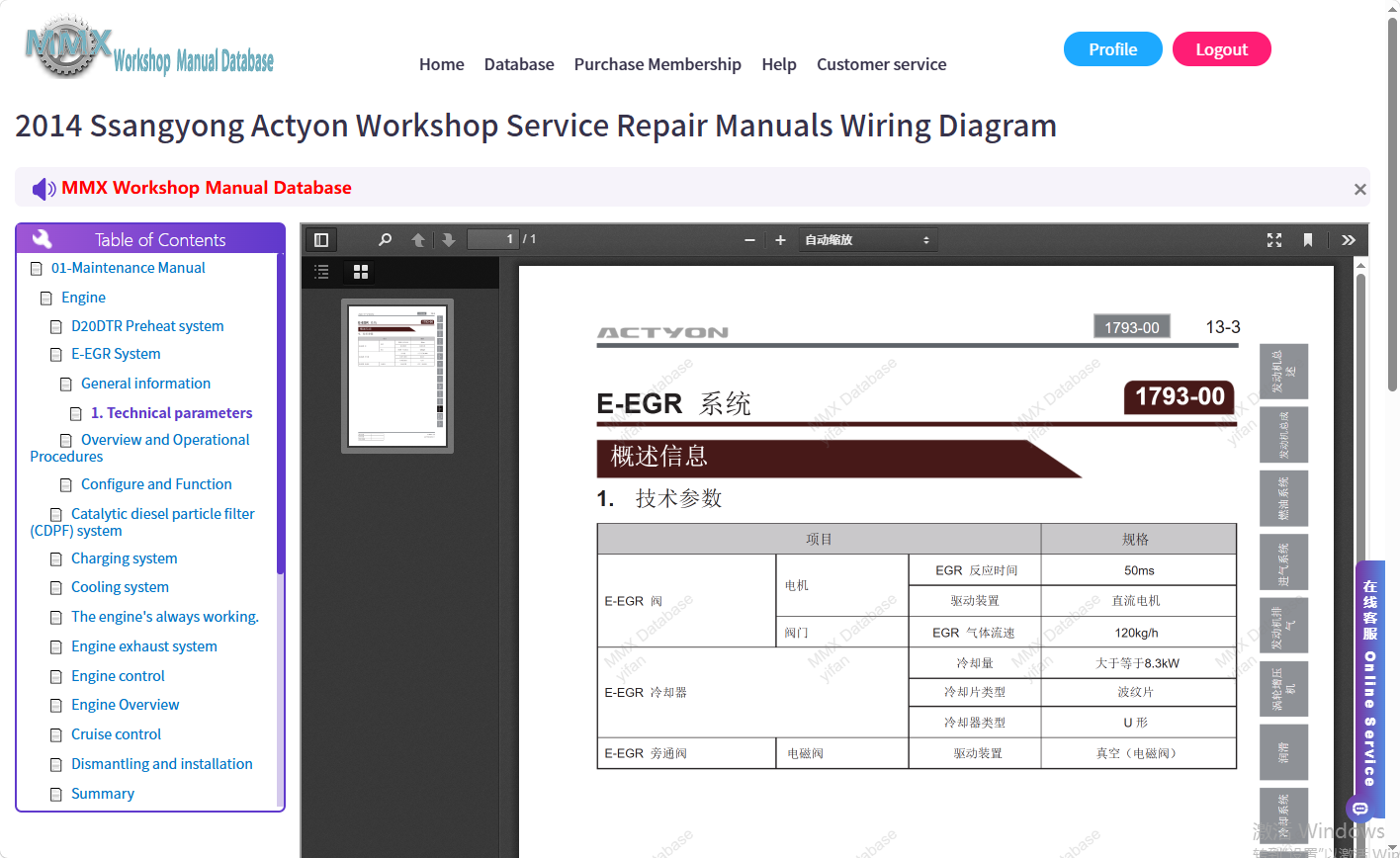Dismiss the MMX announcement banner
Screen dimensions: 1400x858
(1360, 189)
